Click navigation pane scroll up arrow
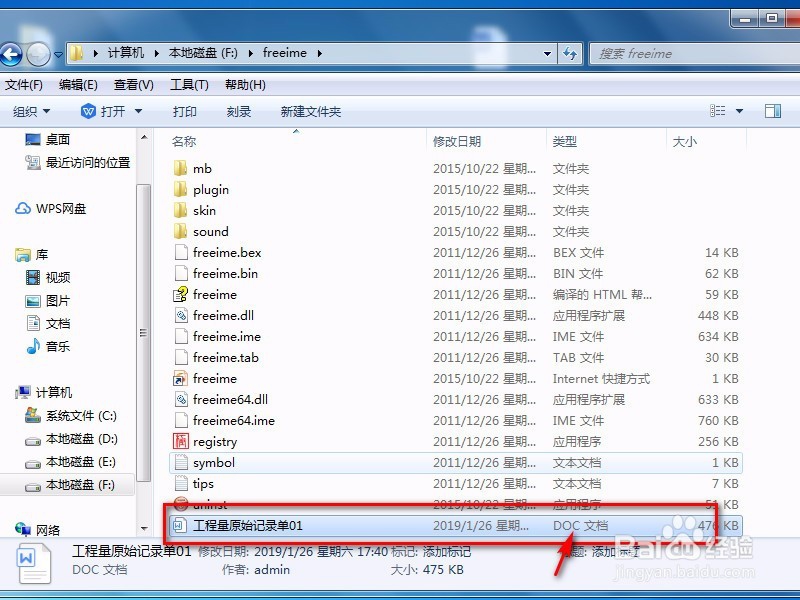The height and width of the screenshot is (600, 800). pyautogui.click(x=144, y=137)
